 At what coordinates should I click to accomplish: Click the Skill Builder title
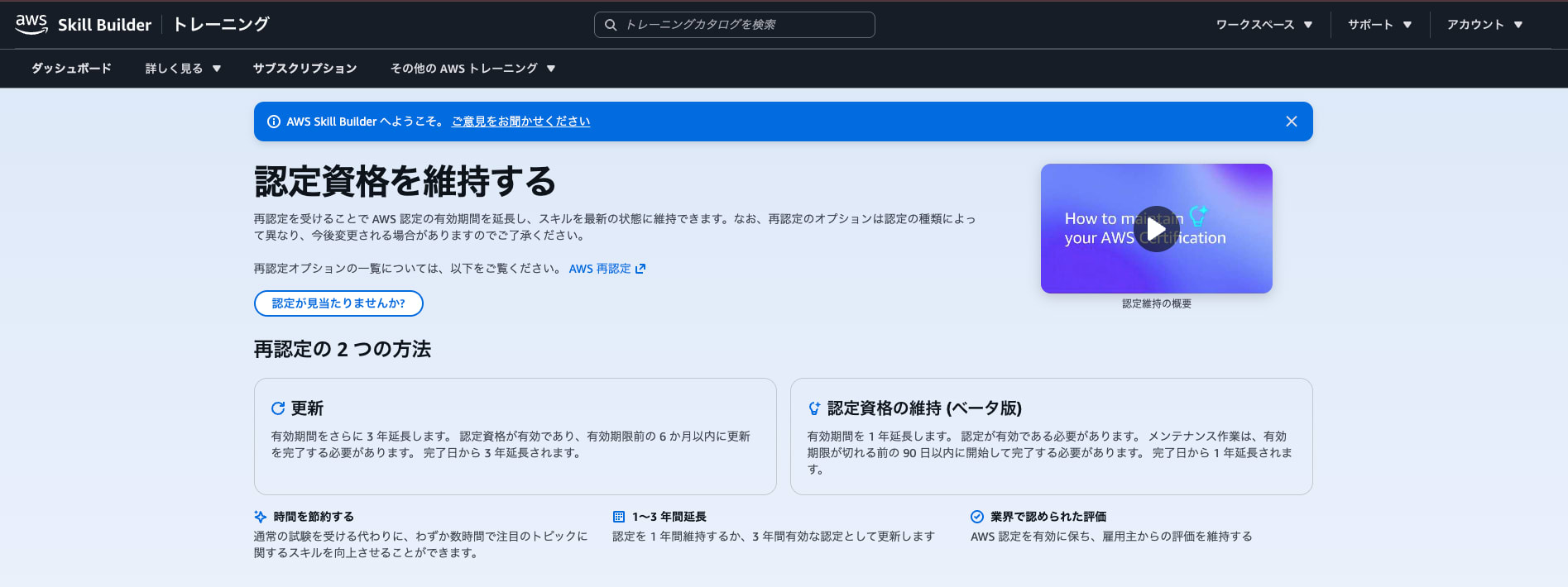click(x=104, y=25)
